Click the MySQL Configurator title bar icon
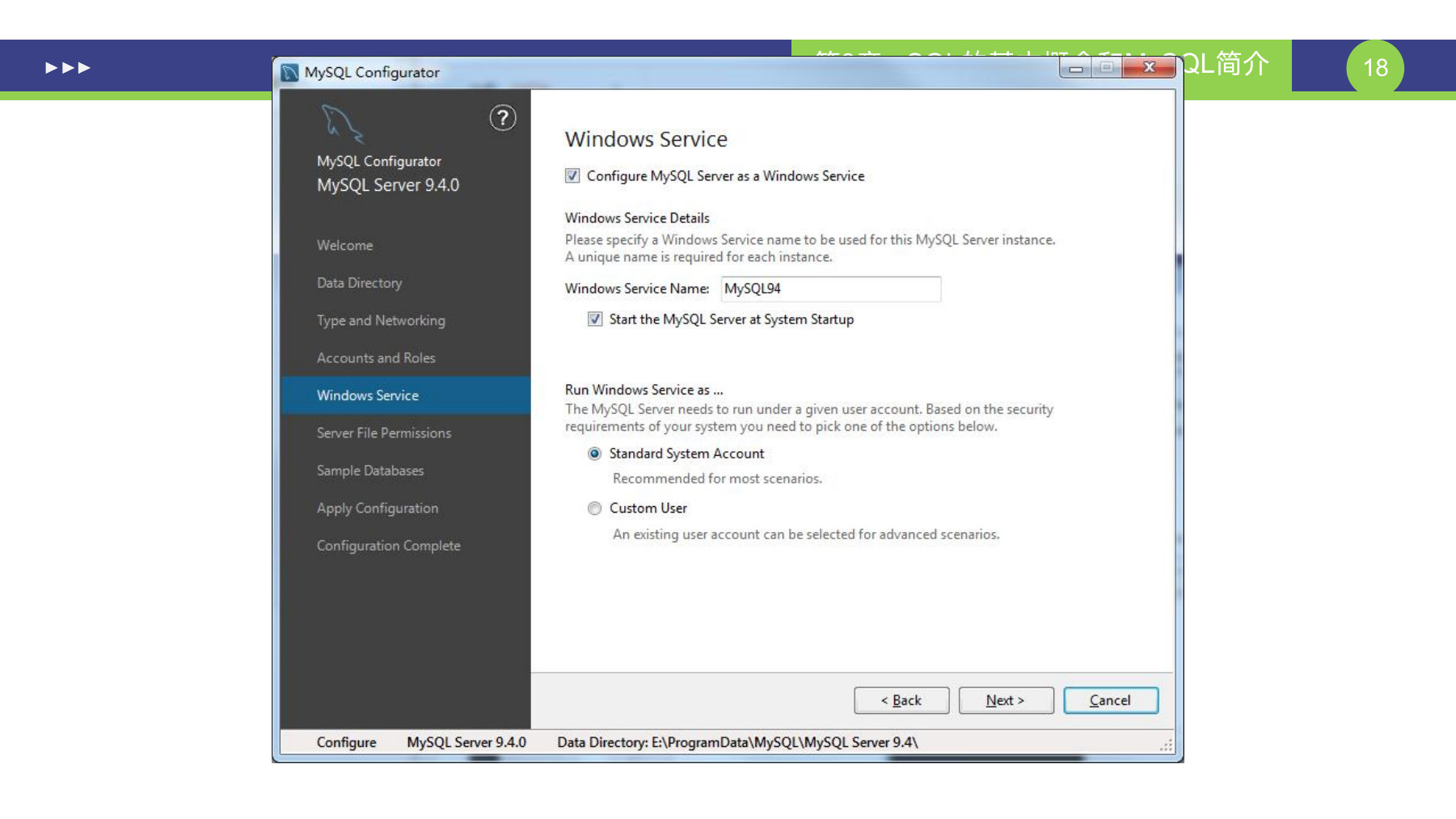 pyautogui.click(x=289, y=73)
